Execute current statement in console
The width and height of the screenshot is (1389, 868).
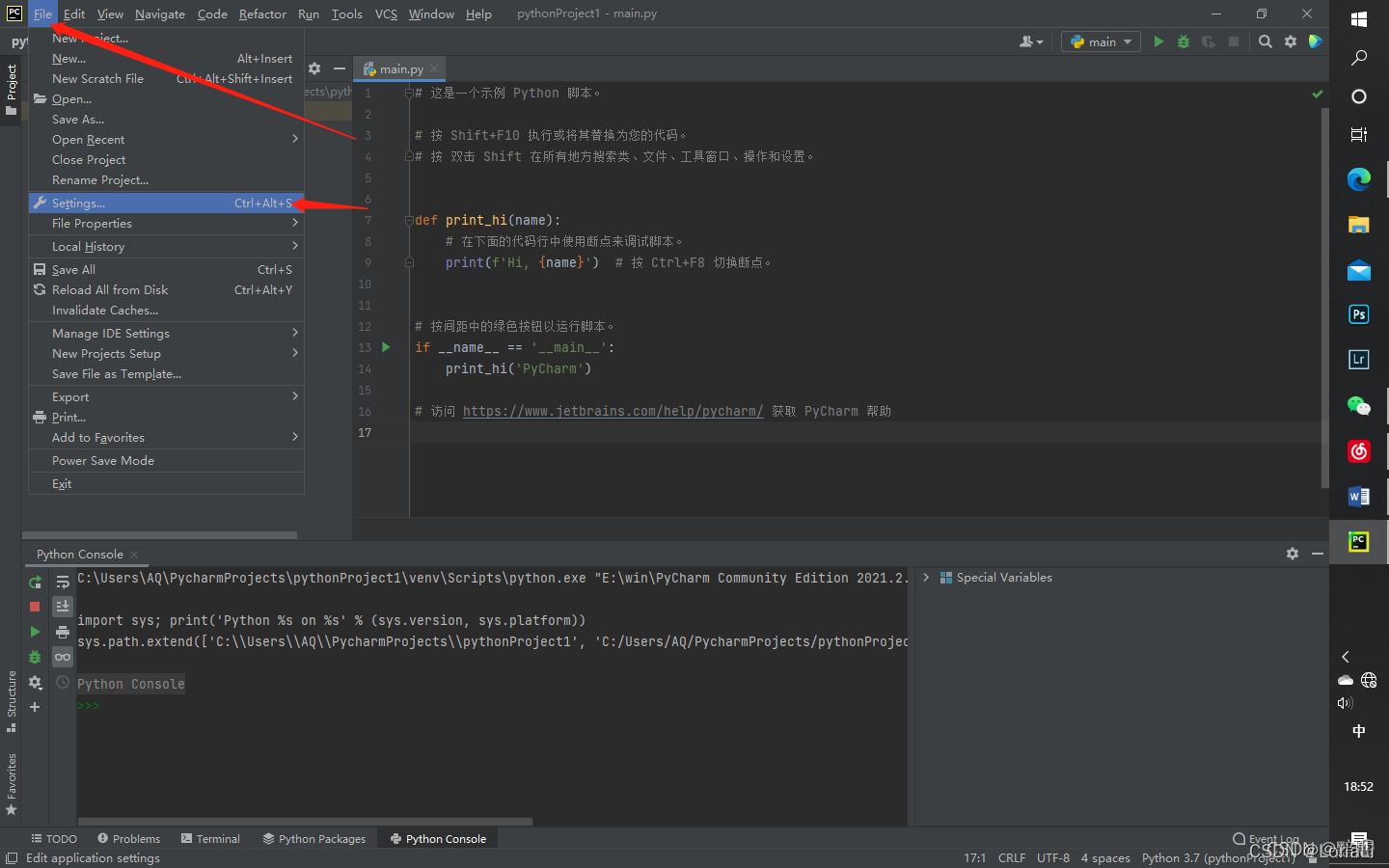[35, 632]
